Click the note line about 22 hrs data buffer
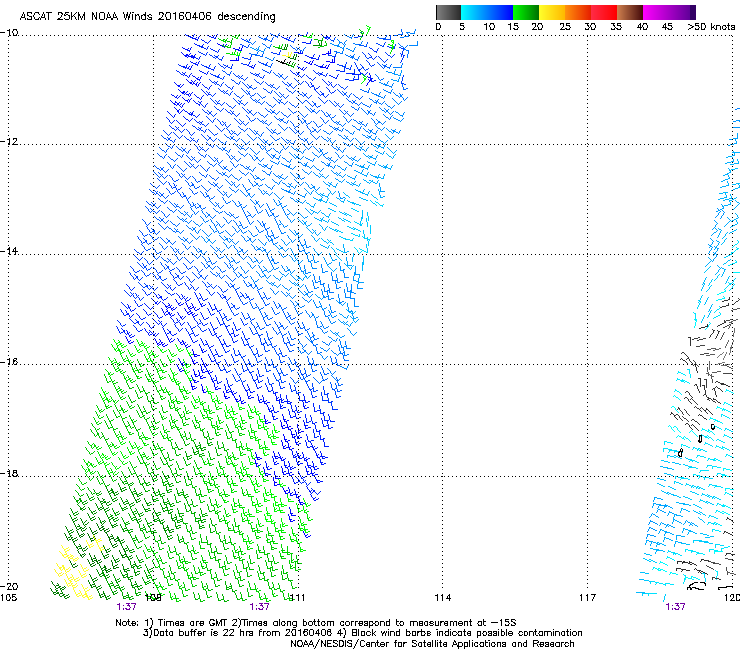 pos(362,633)
